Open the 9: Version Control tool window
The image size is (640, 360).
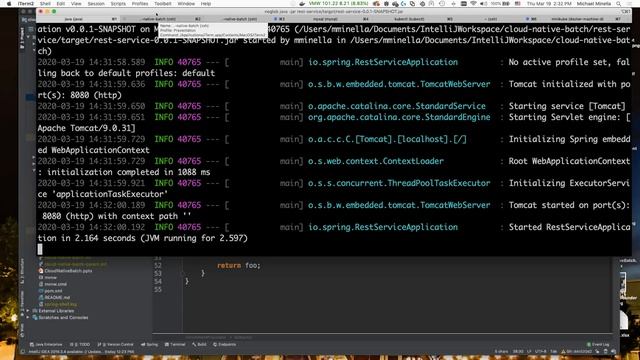(116, 344)
